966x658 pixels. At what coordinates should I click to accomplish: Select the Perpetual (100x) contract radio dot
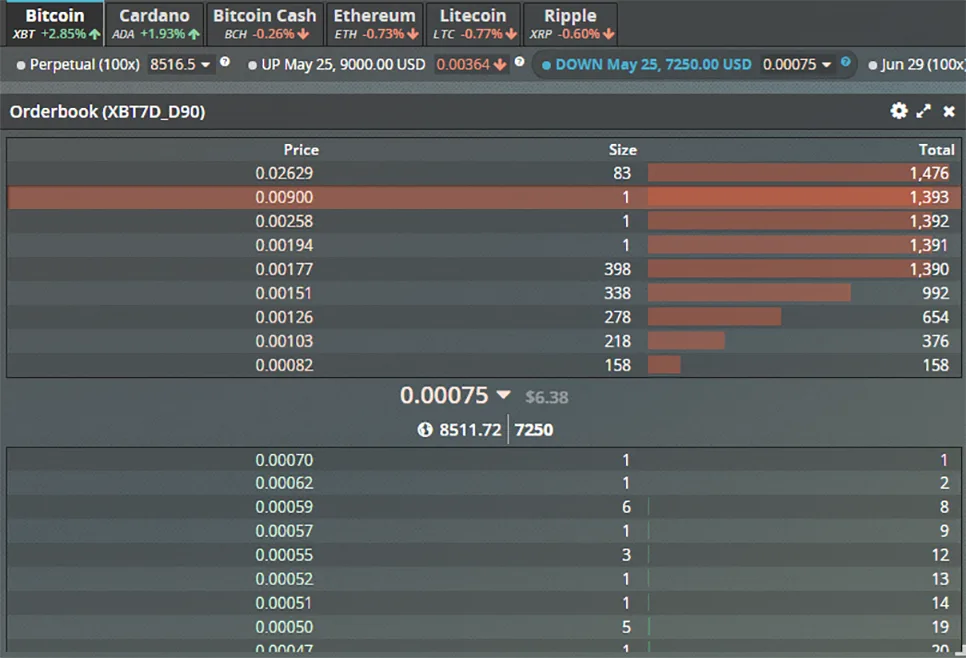pos(21,65)
